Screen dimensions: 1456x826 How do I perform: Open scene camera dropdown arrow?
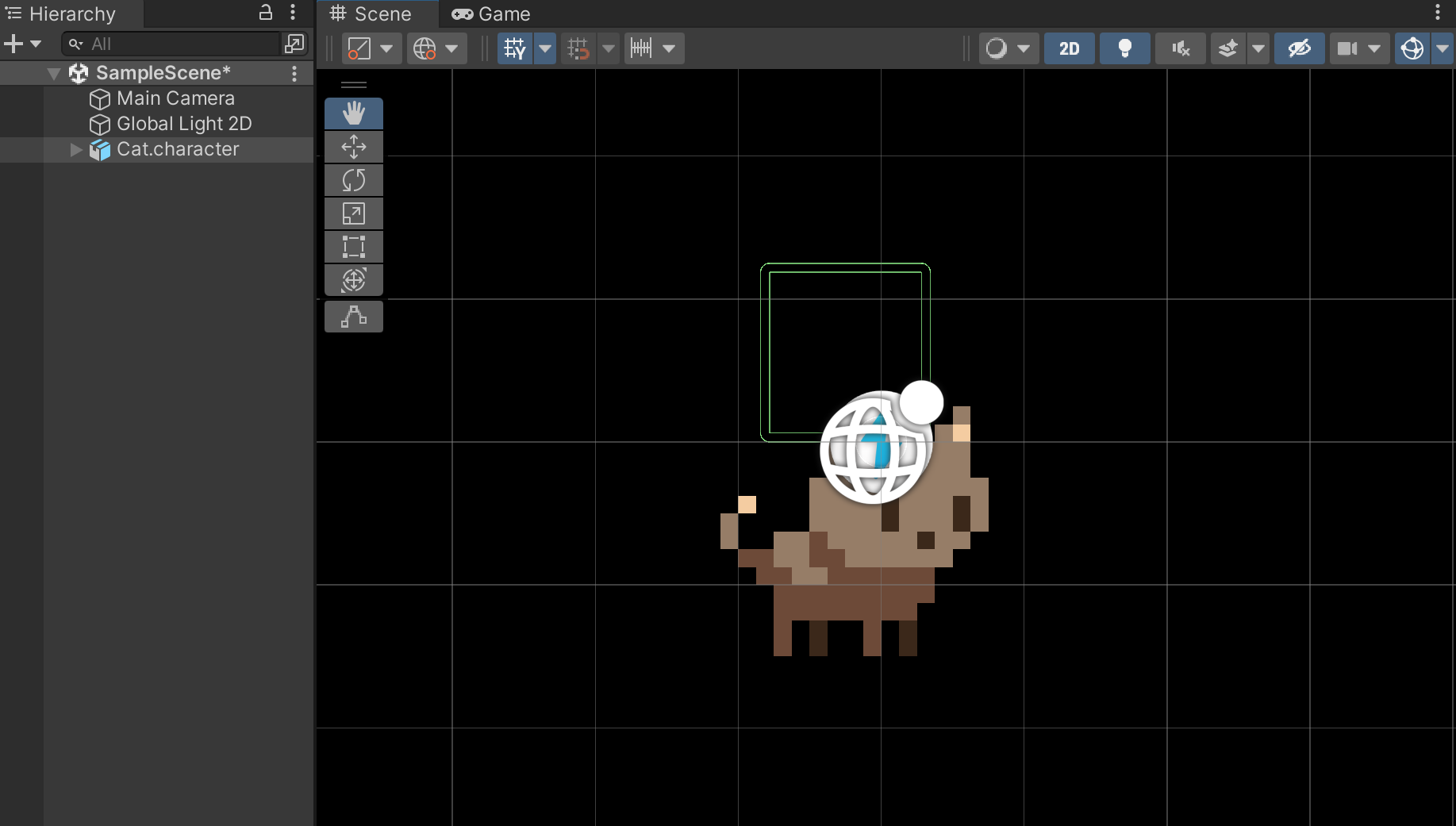1375,48
